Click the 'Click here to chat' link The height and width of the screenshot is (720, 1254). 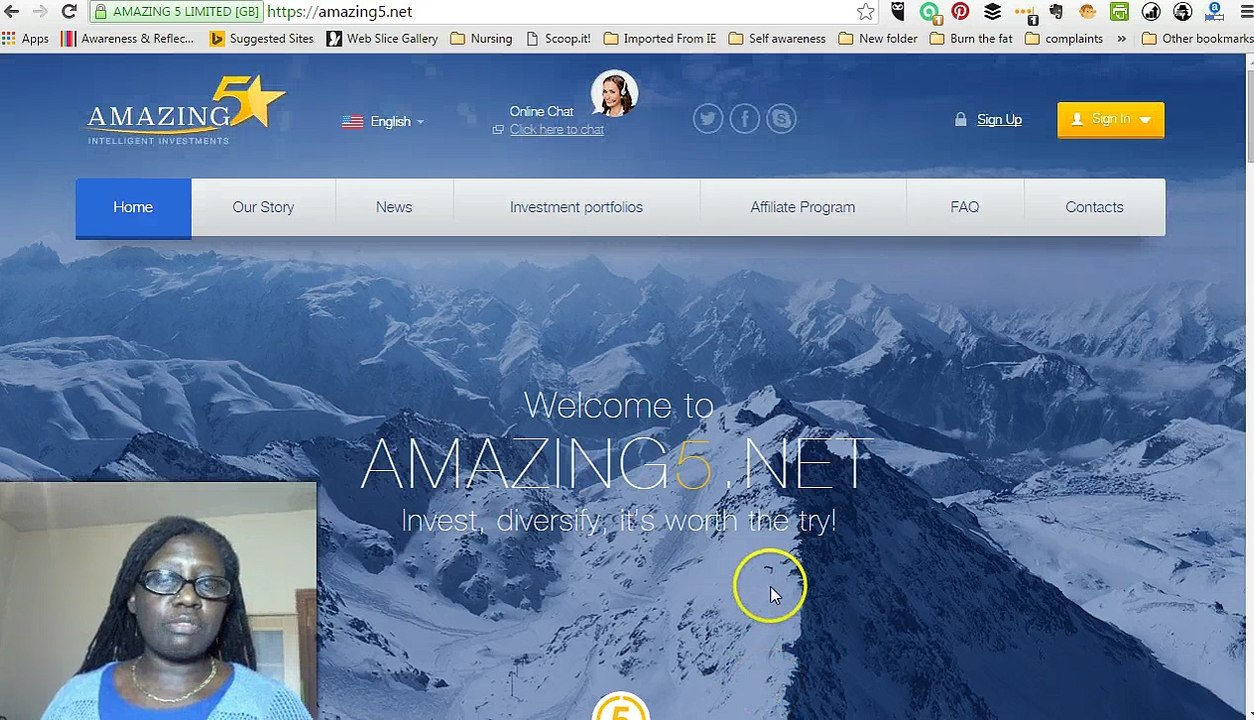point(556,130)
